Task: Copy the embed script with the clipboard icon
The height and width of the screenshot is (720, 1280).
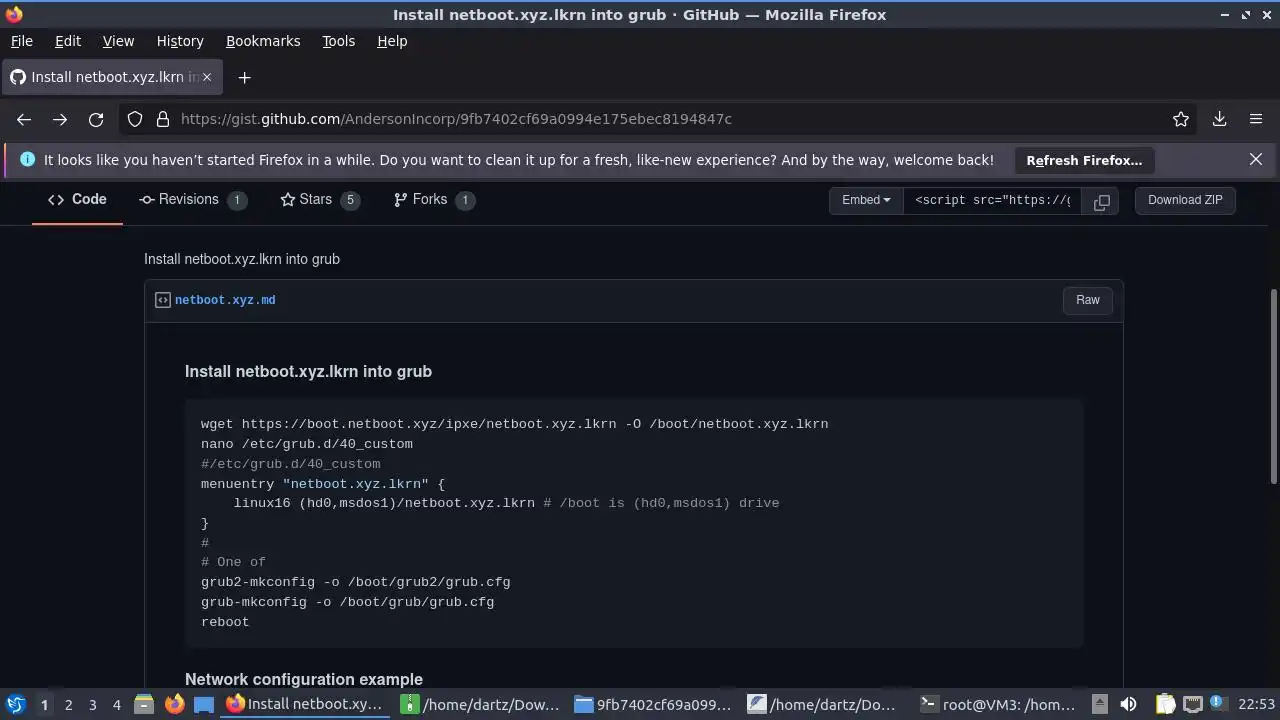Action: [x=1101, y=200]
